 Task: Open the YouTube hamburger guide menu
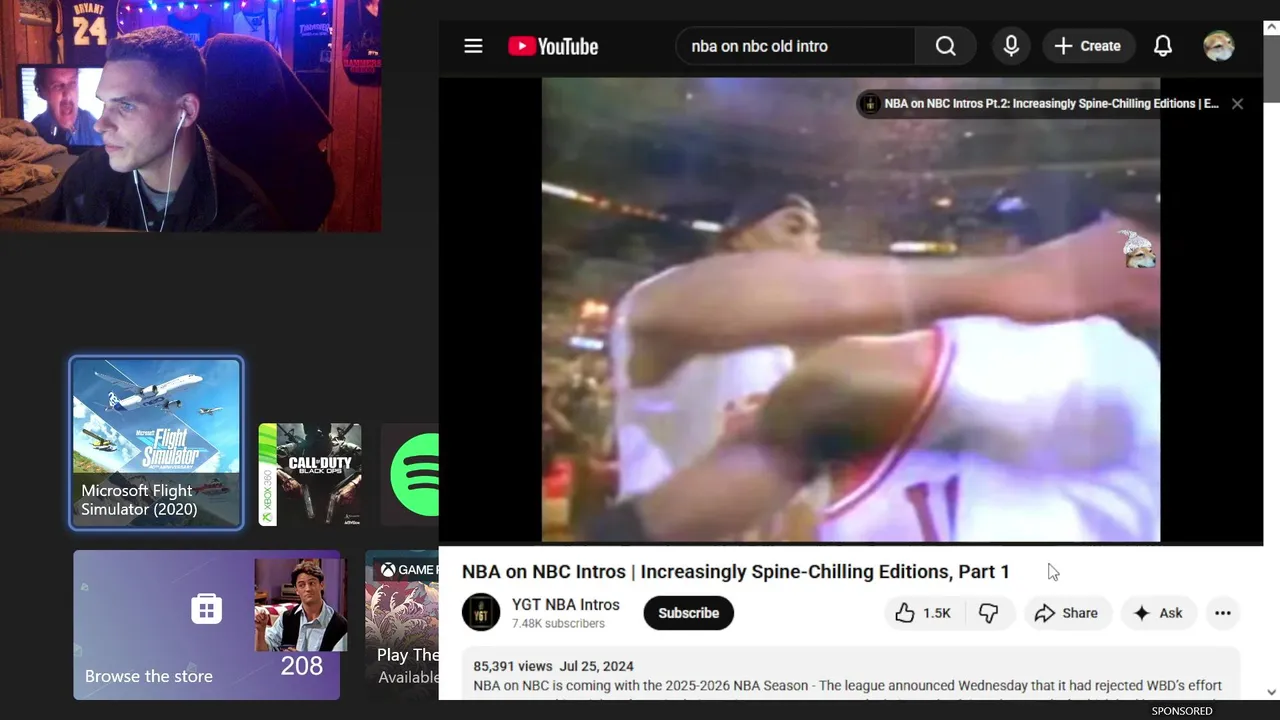tap(473, 46)
